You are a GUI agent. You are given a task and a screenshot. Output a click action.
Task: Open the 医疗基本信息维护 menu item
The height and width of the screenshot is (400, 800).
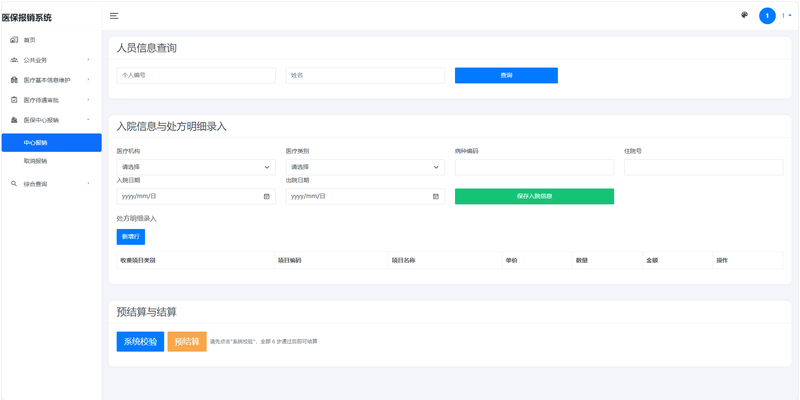pyautogui.click(x=52, y=80)
